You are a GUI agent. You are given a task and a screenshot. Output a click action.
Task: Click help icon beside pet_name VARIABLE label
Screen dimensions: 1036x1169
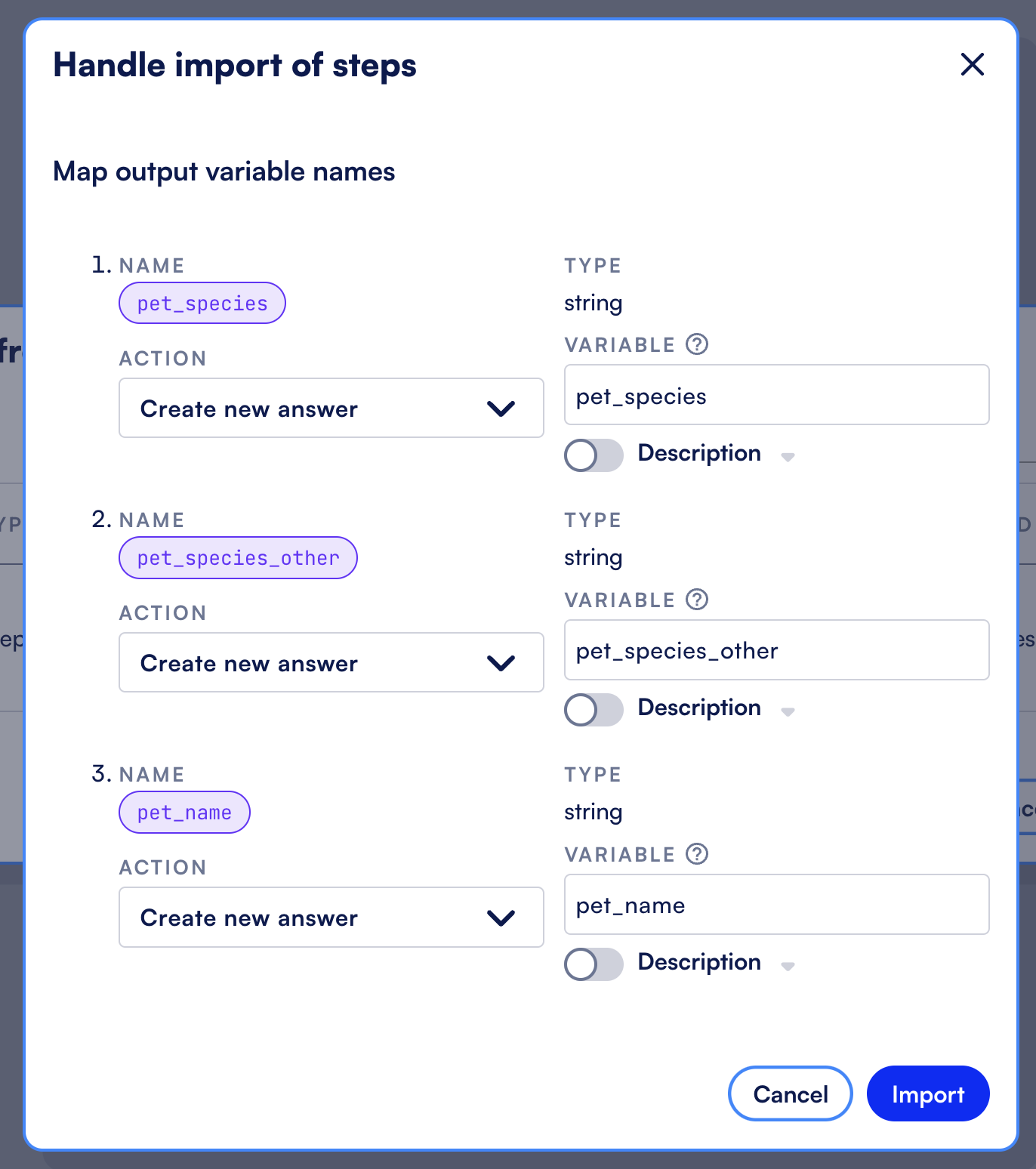697,854
